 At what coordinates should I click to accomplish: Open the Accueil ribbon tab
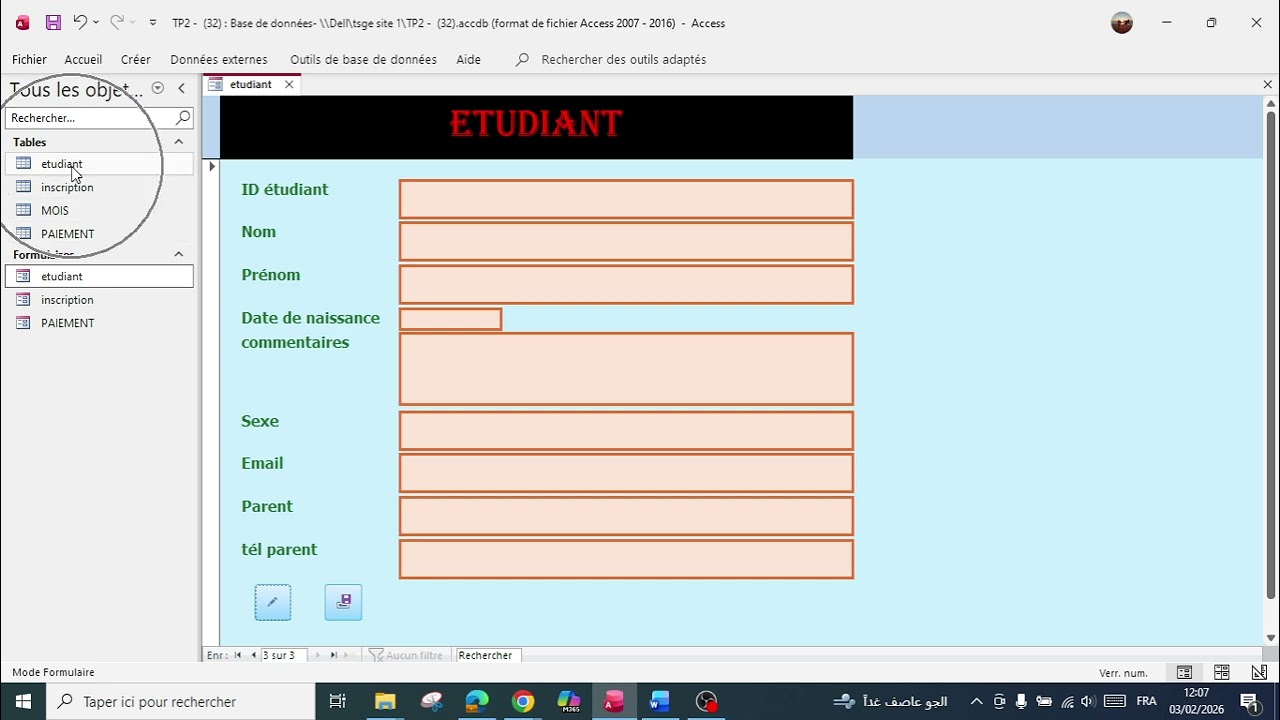(x=83, y=59)
